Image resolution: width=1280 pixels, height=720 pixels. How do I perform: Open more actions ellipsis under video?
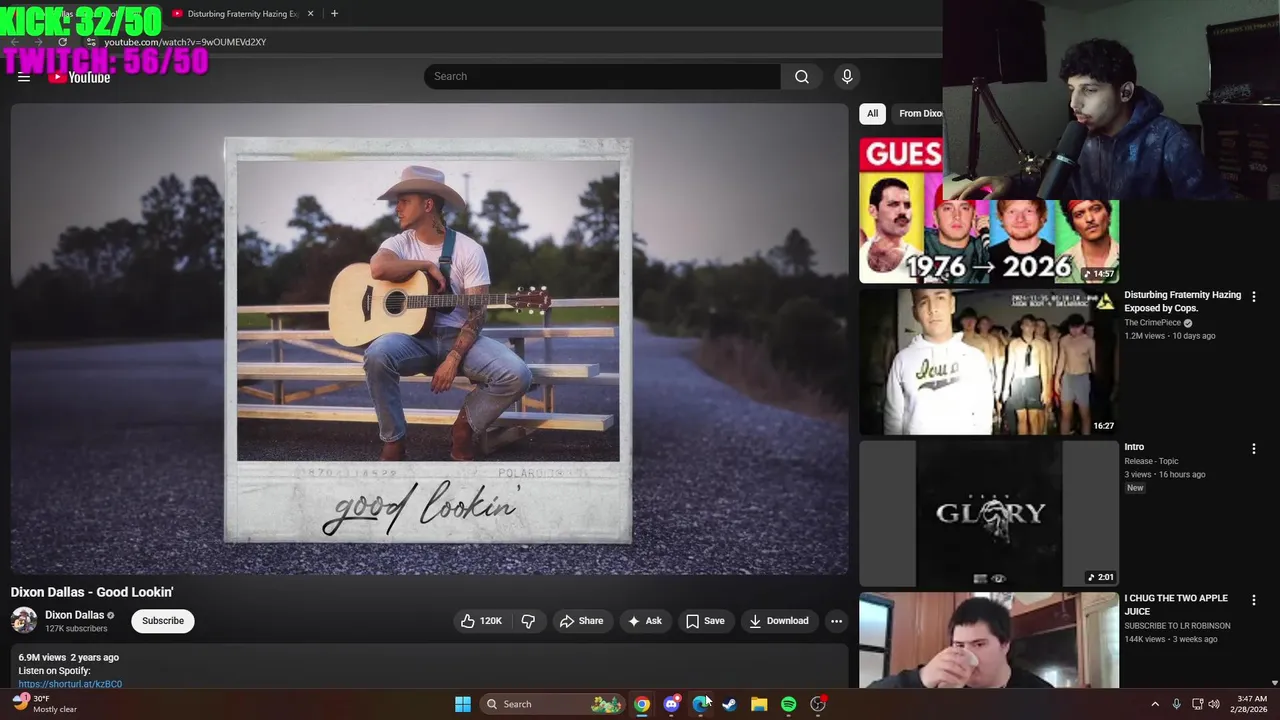click(x=836, y=621)
